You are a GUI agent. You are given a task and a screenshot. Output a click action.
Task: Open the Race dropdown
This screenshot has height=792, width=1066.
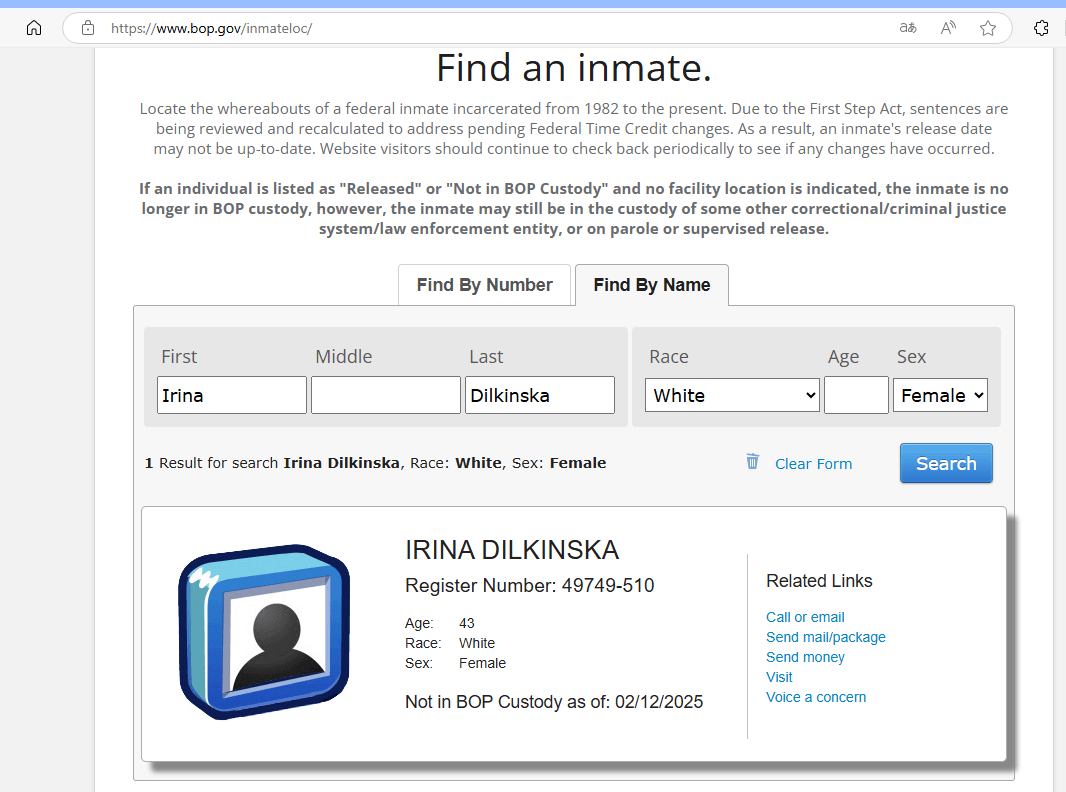tap(732, 395)
